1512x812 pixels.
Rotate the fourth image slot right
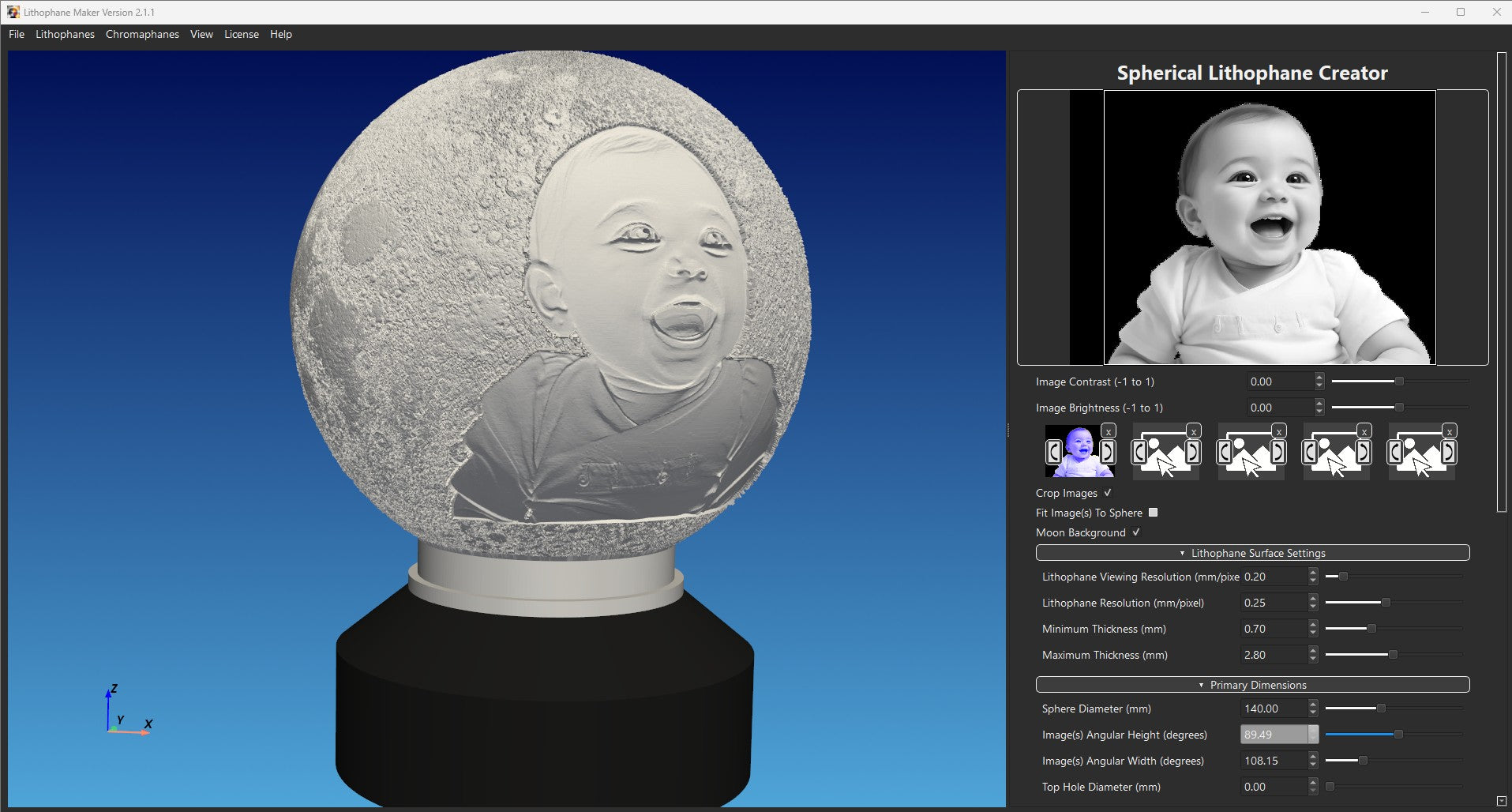1365,452
